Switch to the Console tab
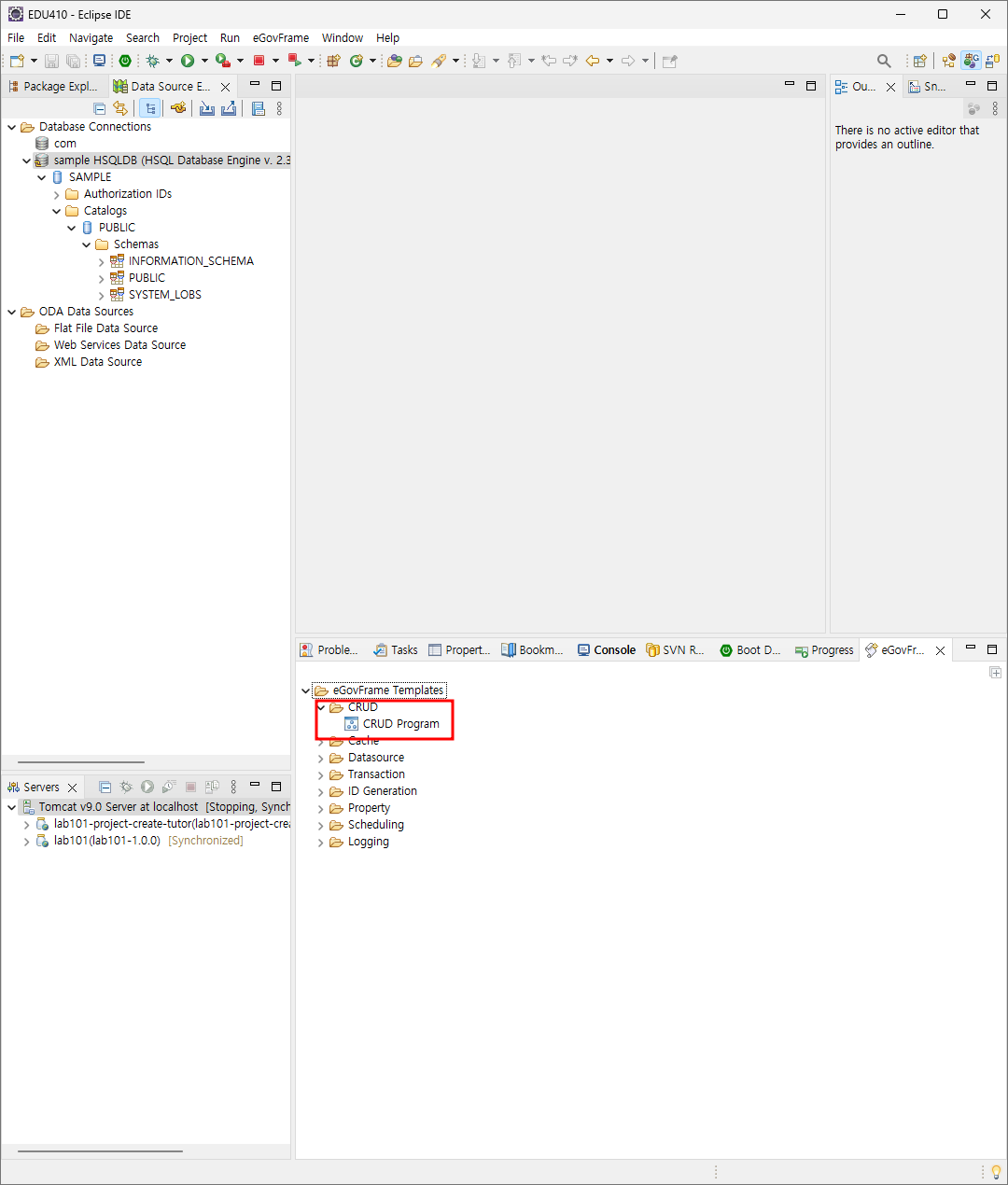 pyautogui.click(x=607, y=650)
